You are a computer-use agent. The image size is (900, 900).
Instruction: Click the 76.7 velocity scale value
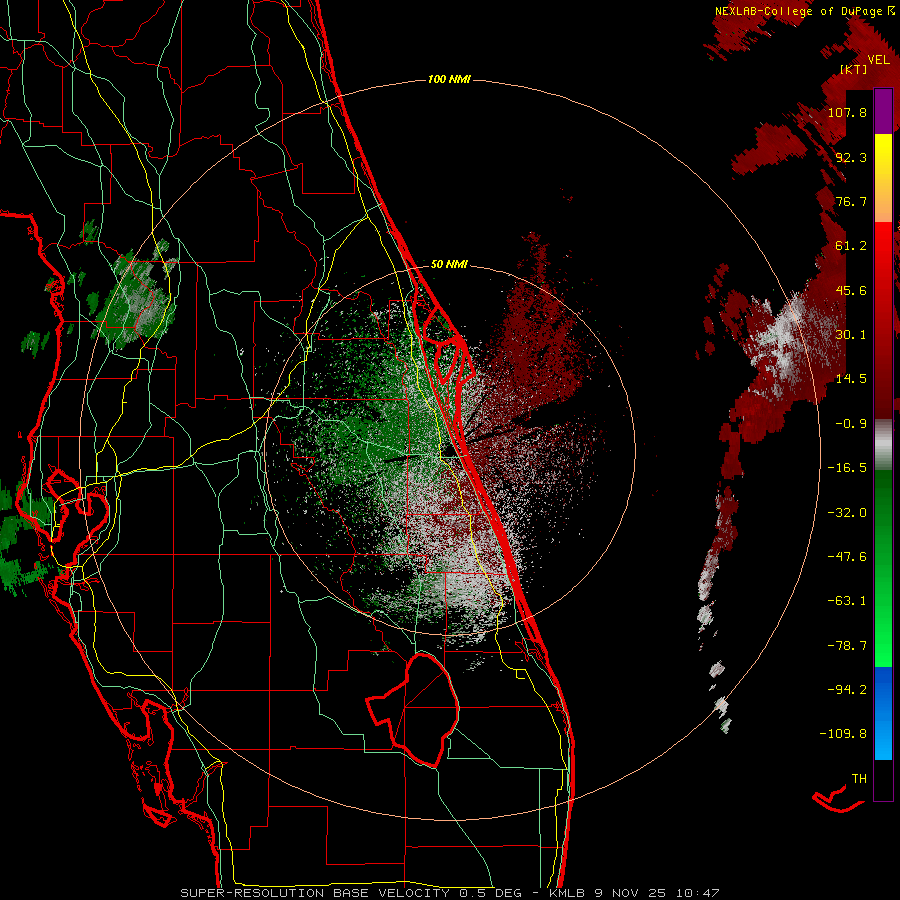[851, 201]
